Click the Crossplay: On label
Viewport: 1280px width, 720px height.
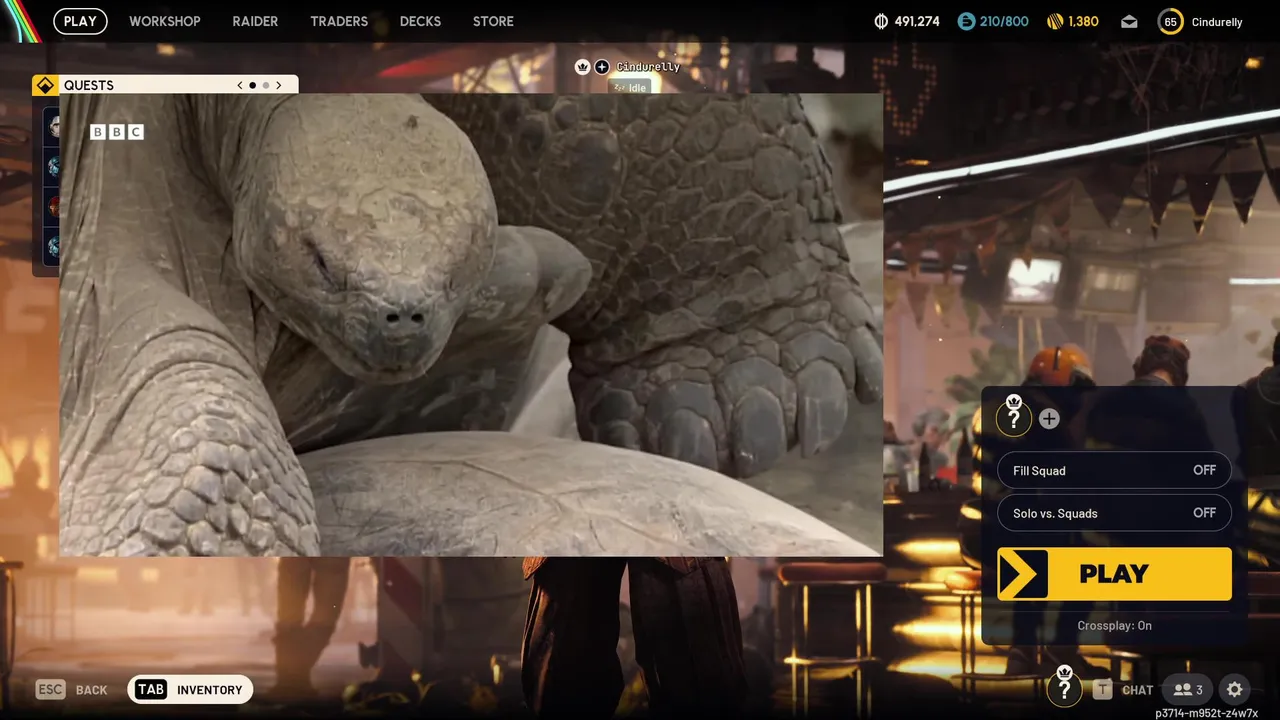coord(1114,625)
